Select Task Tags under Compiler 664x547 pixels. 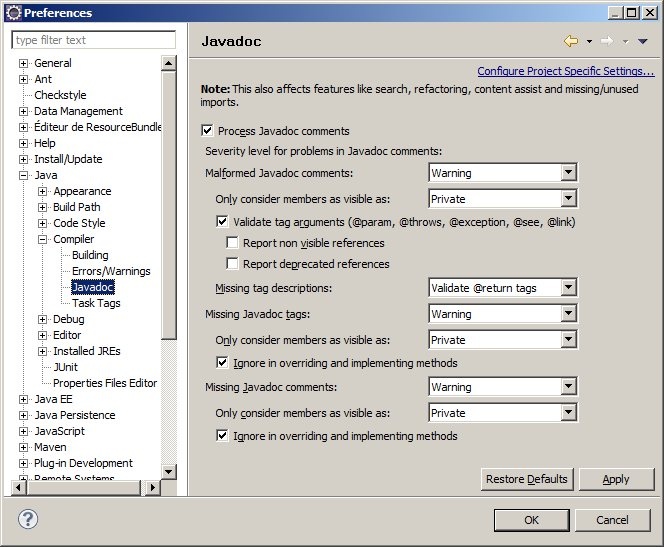click(96, 303)
